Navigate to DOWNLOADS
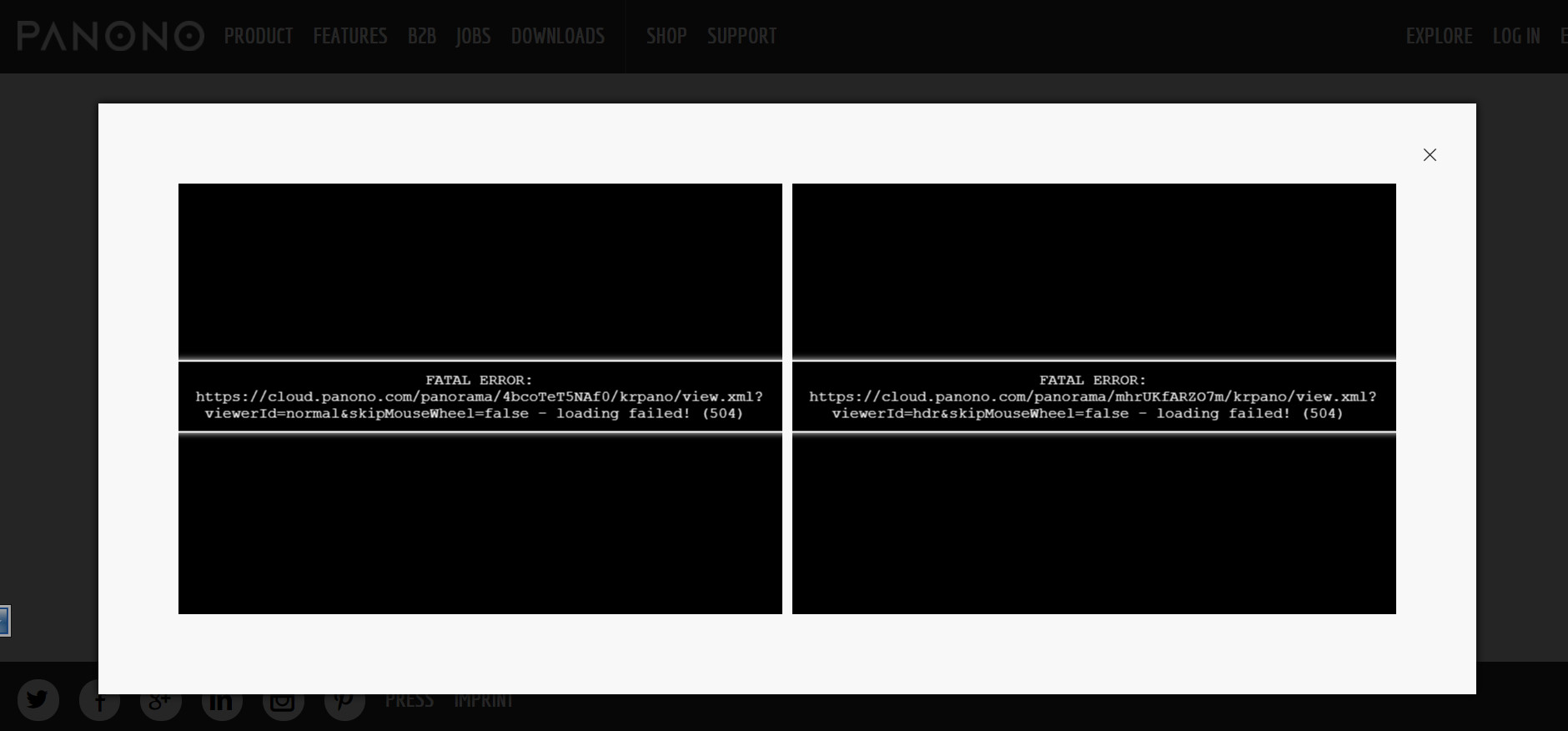 [x=558, y=37]
